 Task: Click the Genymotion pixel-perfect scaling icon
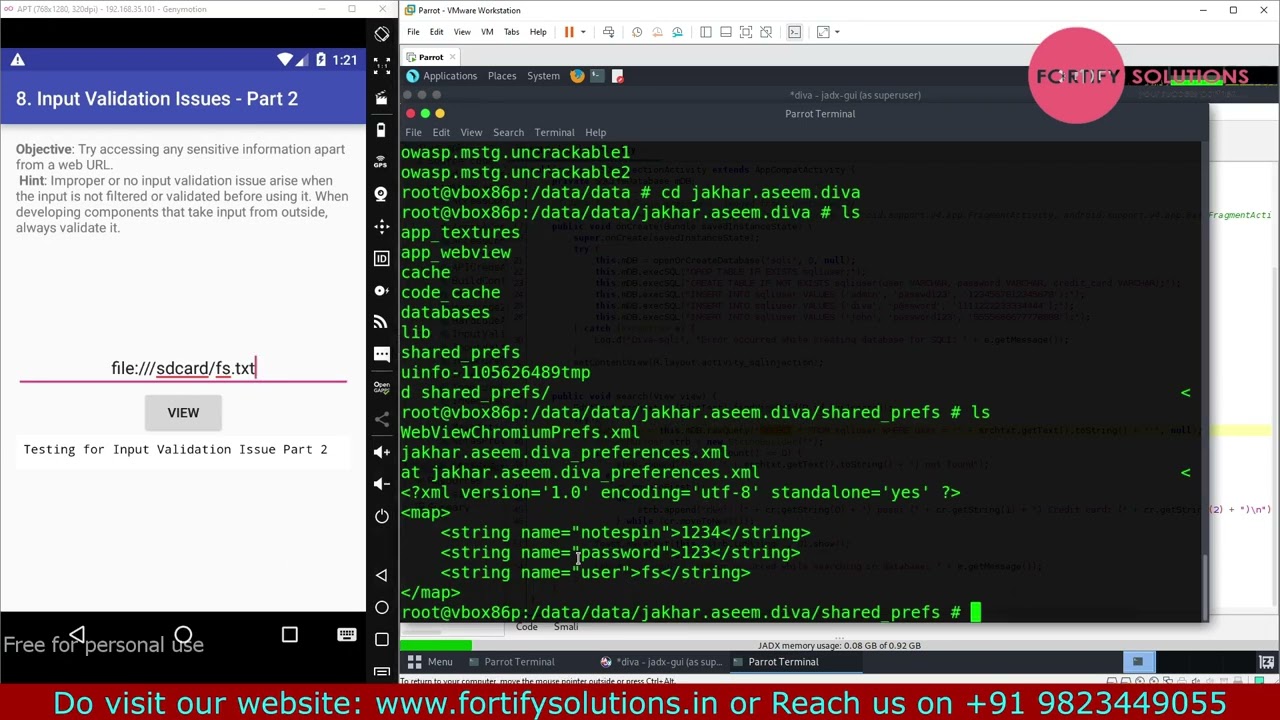tap(382, 66)
